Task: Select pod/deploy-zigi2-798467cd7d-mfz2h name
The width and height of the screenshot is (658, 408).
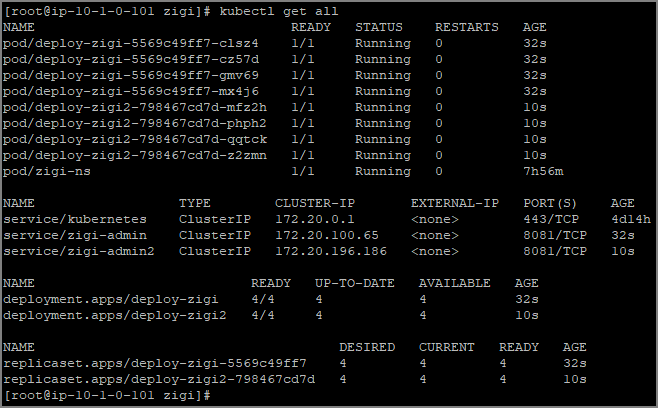Action: click(135, 107)
